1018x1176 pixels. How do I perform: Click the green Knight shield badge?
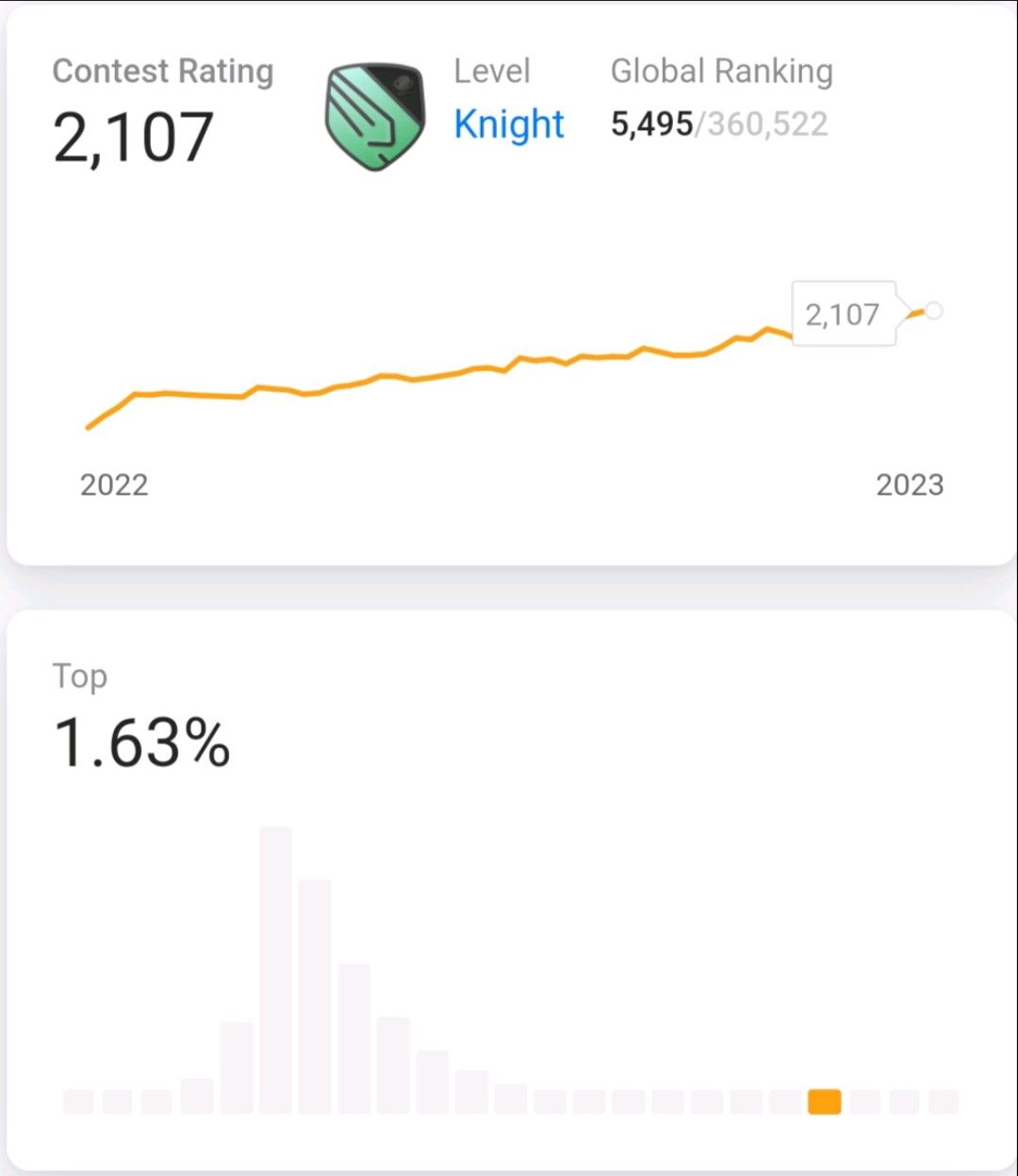coord(375,117)
